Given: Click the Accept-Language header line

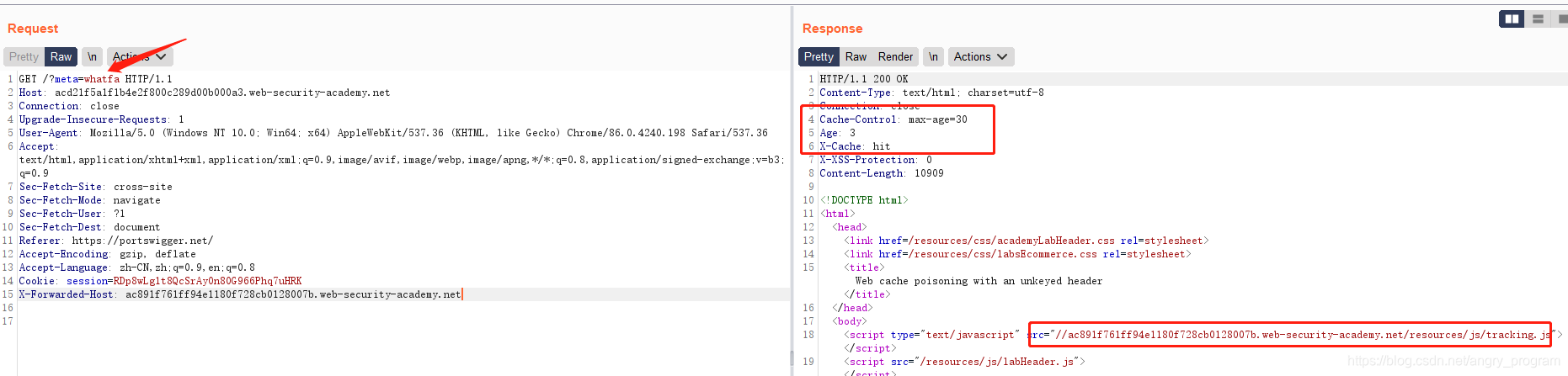Looking at the screenshot, I should [x=137, y=267].
